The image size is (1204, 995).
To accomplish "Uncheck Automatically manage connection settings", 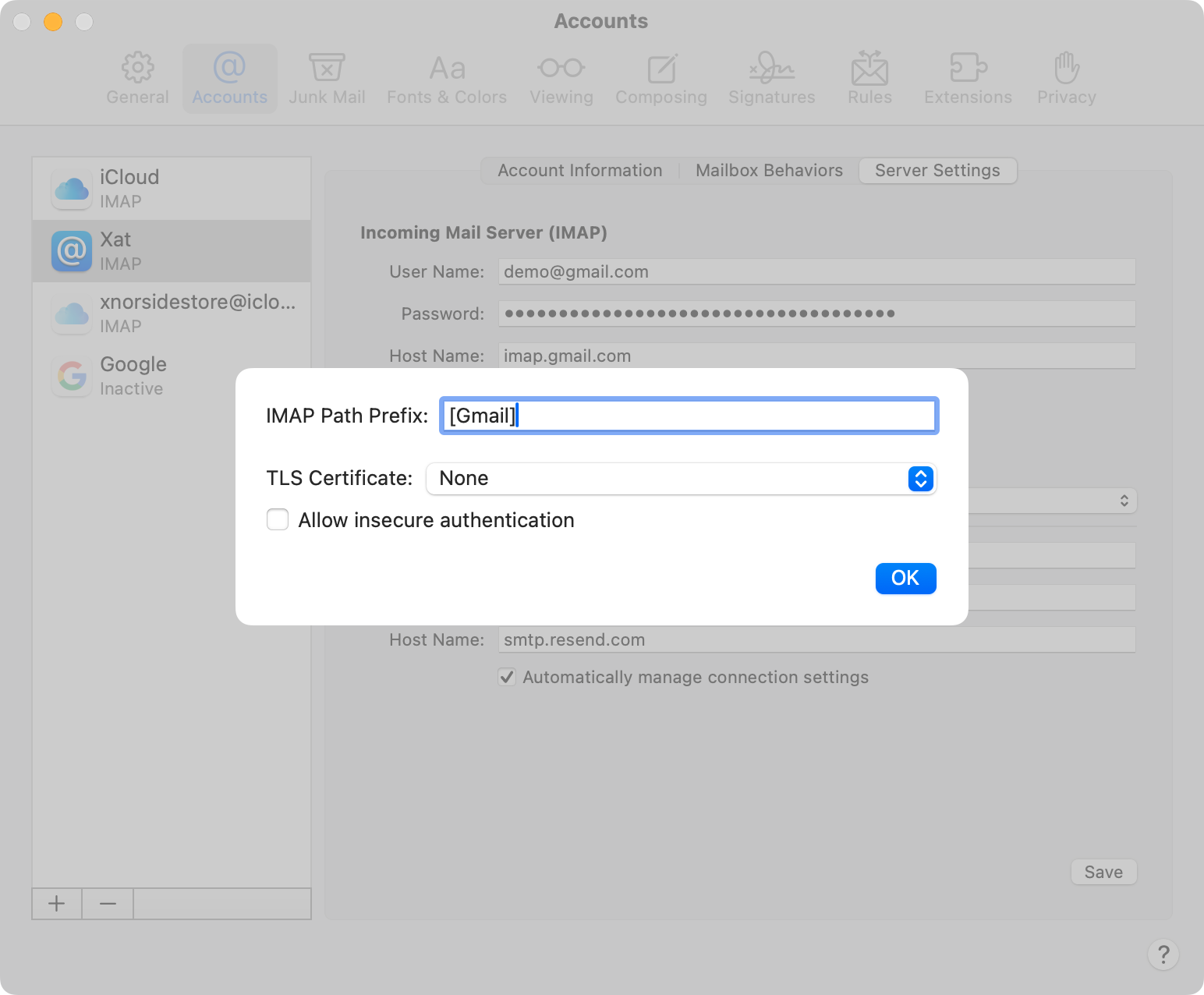I will tap(507, 677).
